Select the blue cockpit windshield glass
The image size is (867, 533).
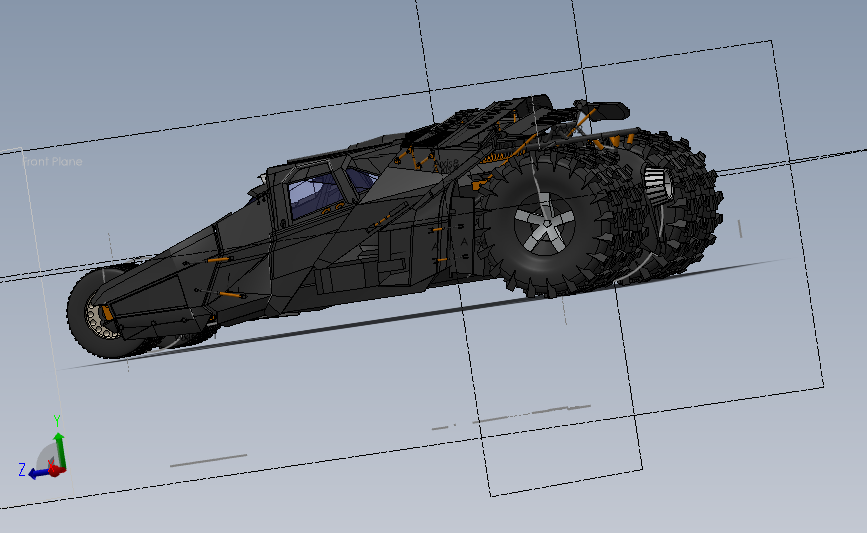[314, 195]
